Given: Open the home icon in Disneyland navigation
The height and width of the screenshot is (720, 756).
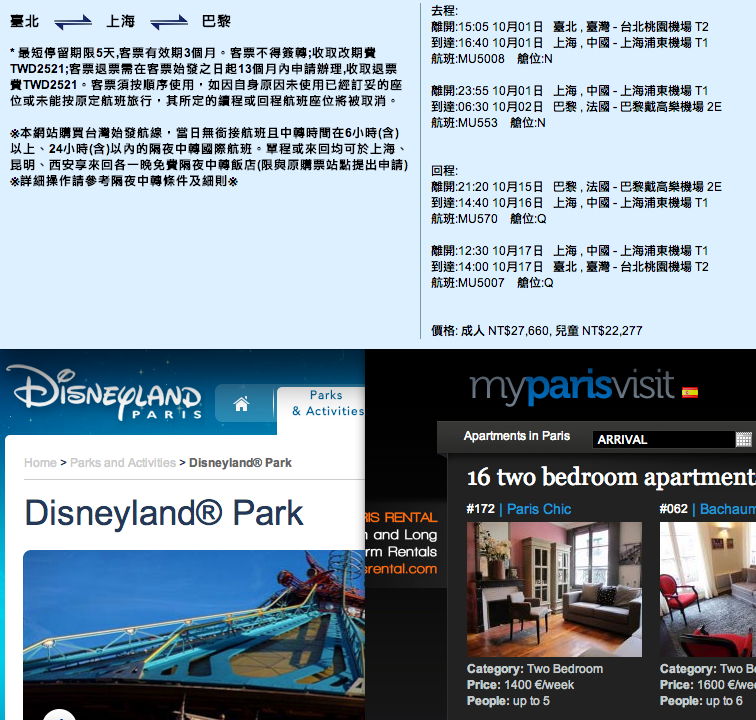Looking at the screenshot, I should click(241, 404).
